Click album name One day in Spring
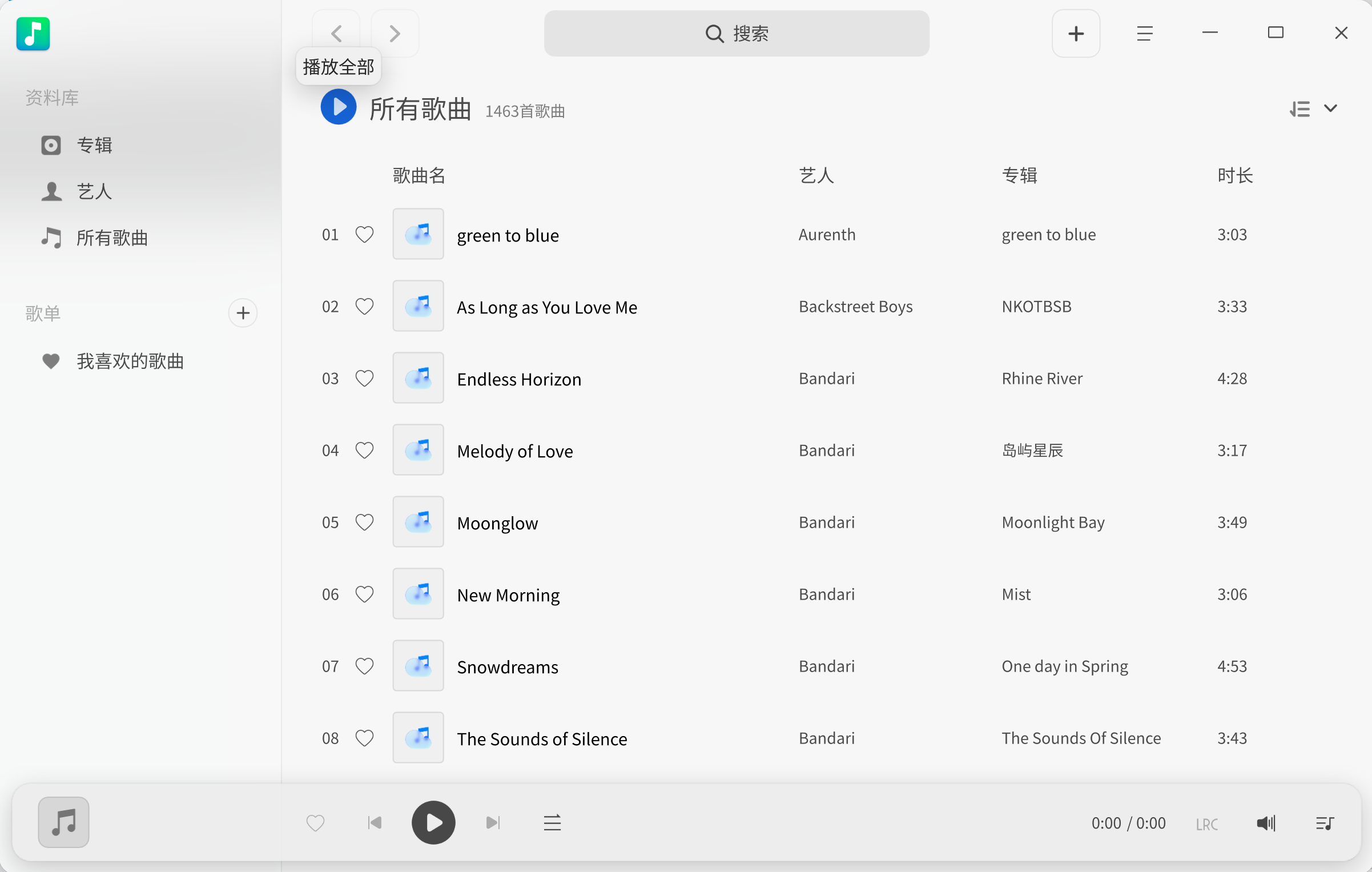This screenshot has height=872, width=1372. 1065,666
